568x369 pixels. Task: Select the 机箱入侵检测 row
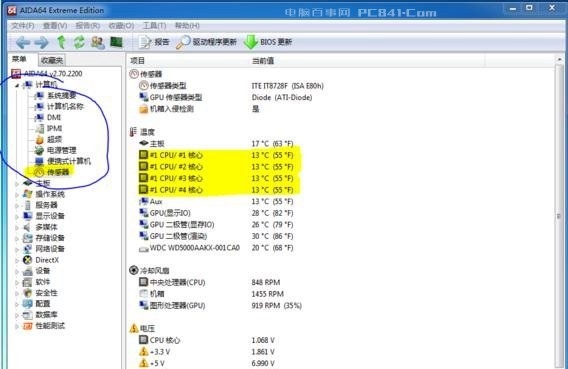[199, 109]
